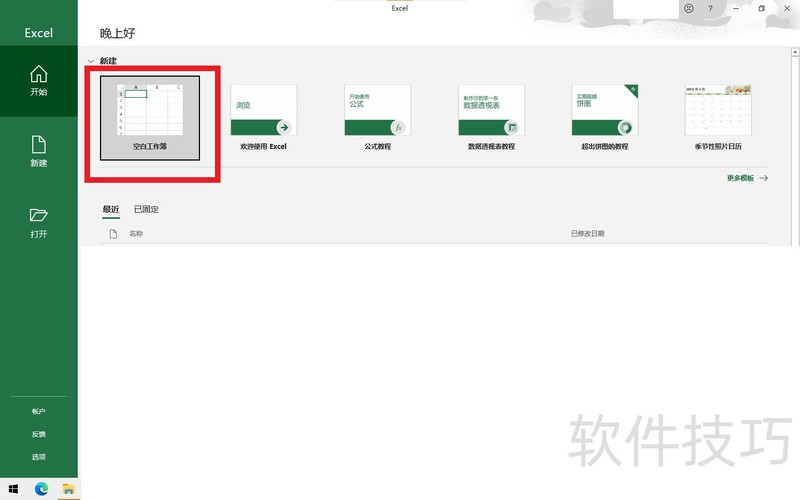Image resolution: width=800 pixels, height=500 pixels.
Task: Open the 超出饼图的教程 template
Action: coord(605,118)
